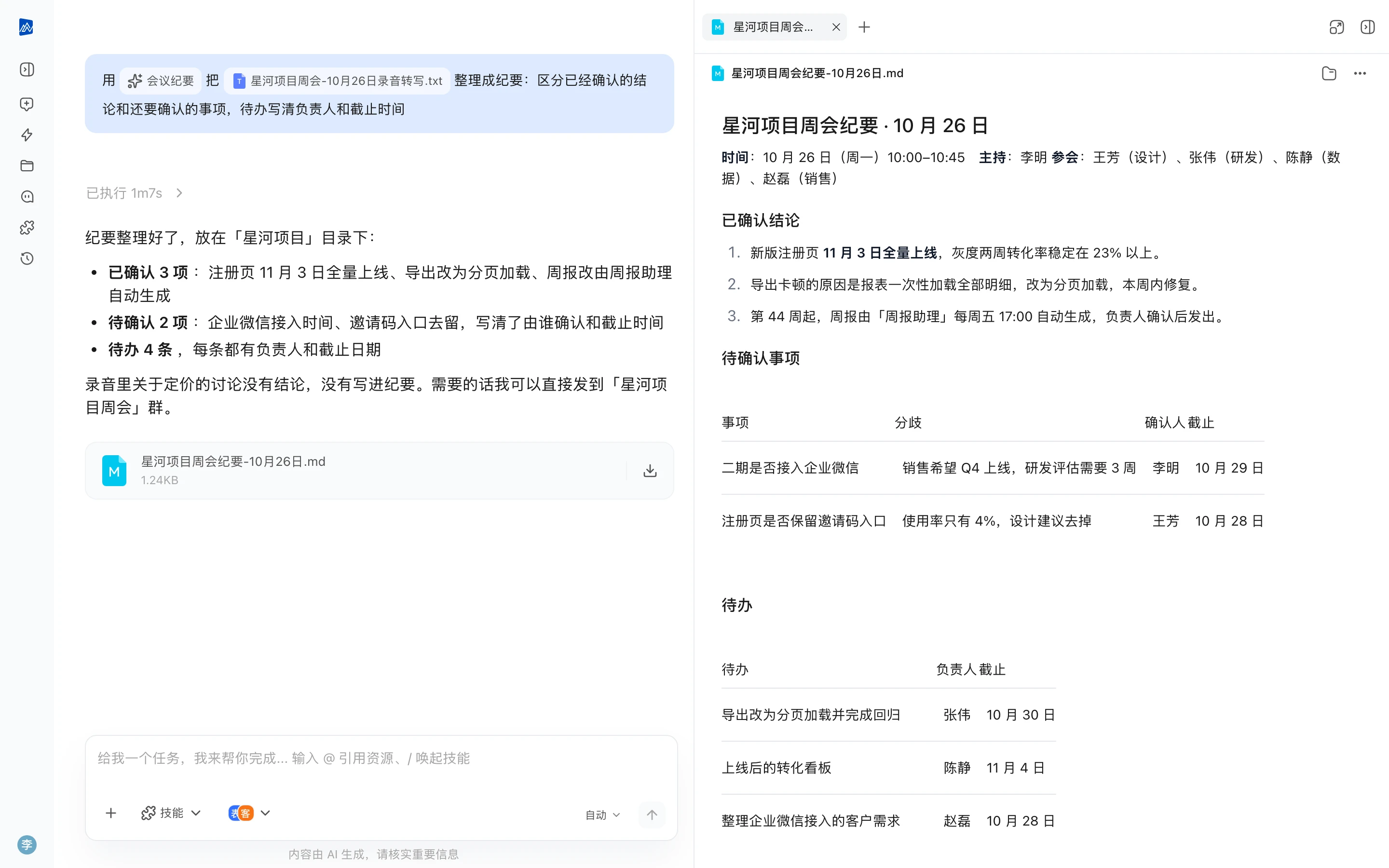Focus the task message input field

pyautogui.click(x=381, y=759)
